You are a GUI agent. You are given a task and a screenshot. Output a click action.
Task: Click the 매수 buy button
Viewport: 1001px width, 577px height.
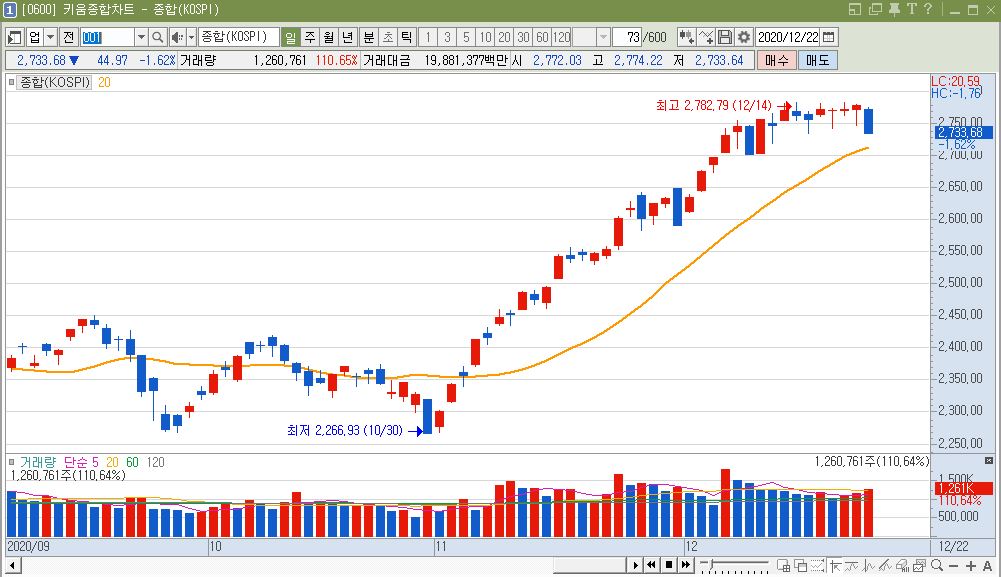777,61
